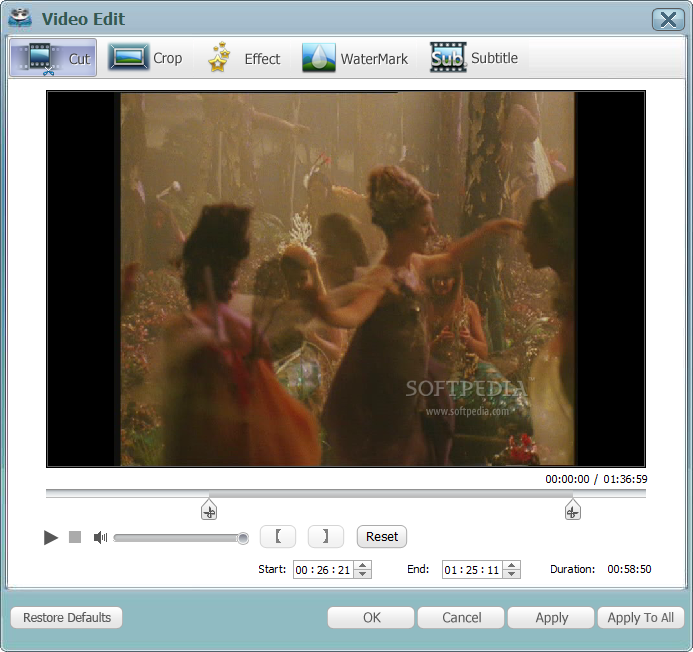Decrease the Start time with down arrow
This screenshot has width=693, height=652.
pyautogui.click(x=362, y=574)
